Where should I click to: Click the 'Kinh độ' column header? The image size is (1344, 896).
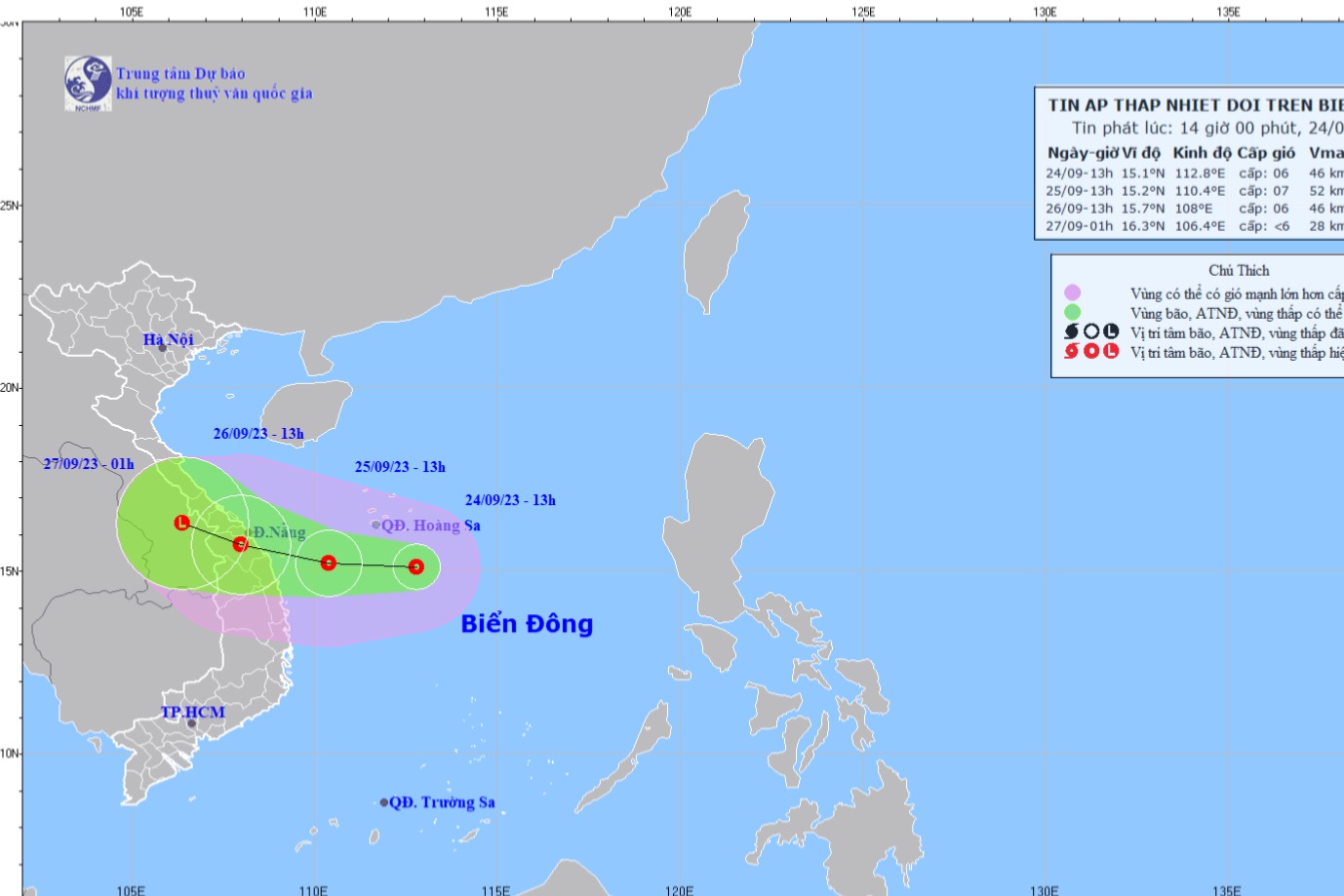click(1203, 153)
